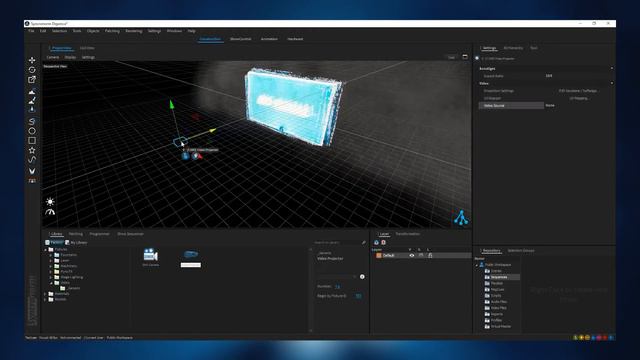Click the blue hierarchy icon in viewport corner
Screen dimensions: 640x360
pos(461,218)
